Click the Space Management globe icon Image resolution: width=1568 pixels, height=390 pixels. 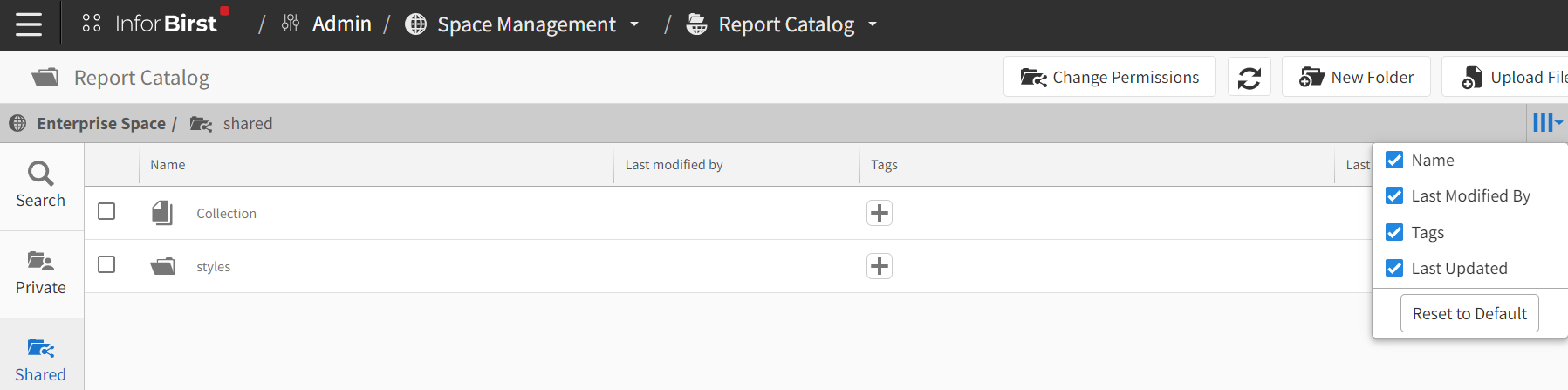pyautogui.click(x=416, y=24)
